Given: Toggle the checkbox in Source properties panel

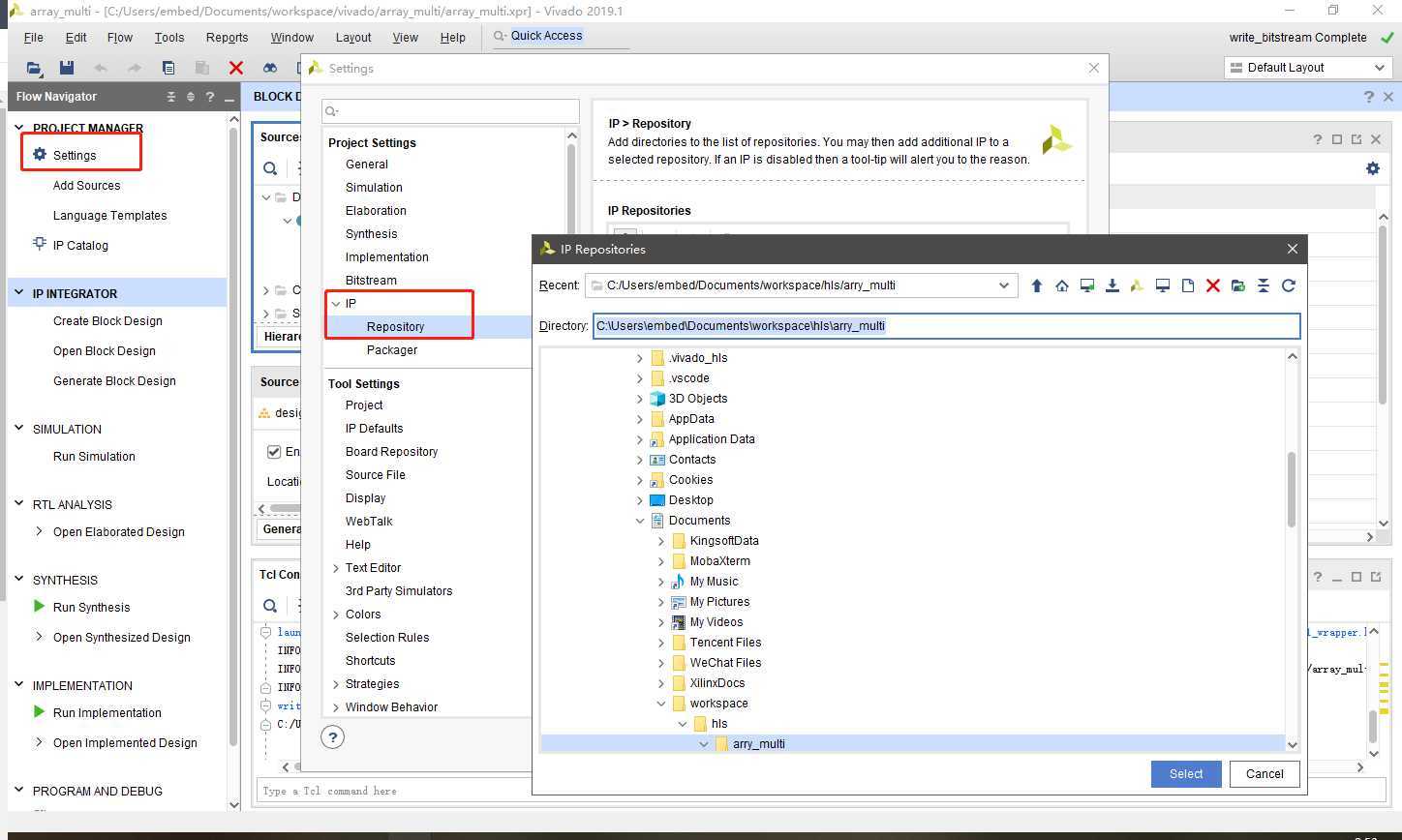Looking at the screenshot, I should click(274, 452).
